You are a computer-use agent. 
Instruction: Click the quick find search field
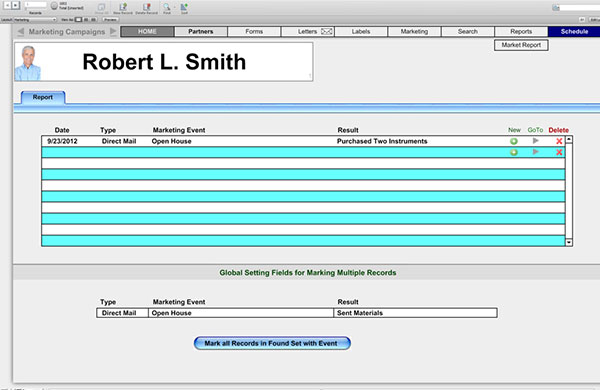[x=580, y=8]
